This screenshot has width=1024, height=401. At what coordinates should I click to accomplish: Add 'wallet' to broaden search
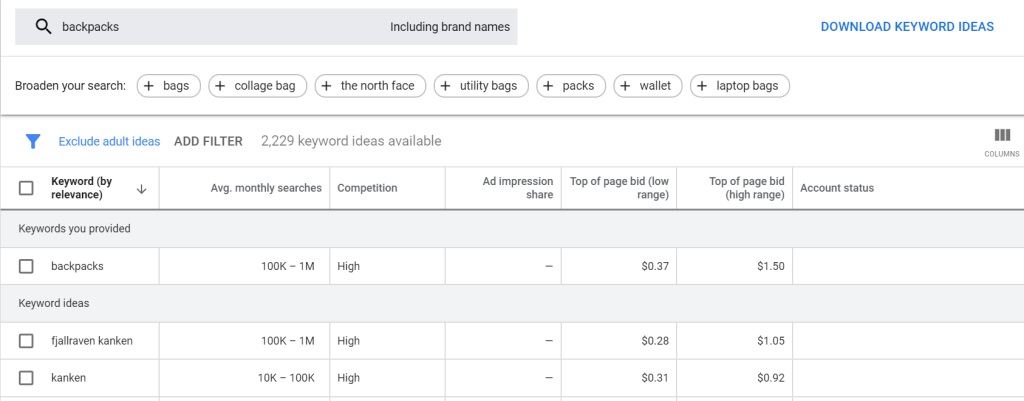[x=648, y=86]
